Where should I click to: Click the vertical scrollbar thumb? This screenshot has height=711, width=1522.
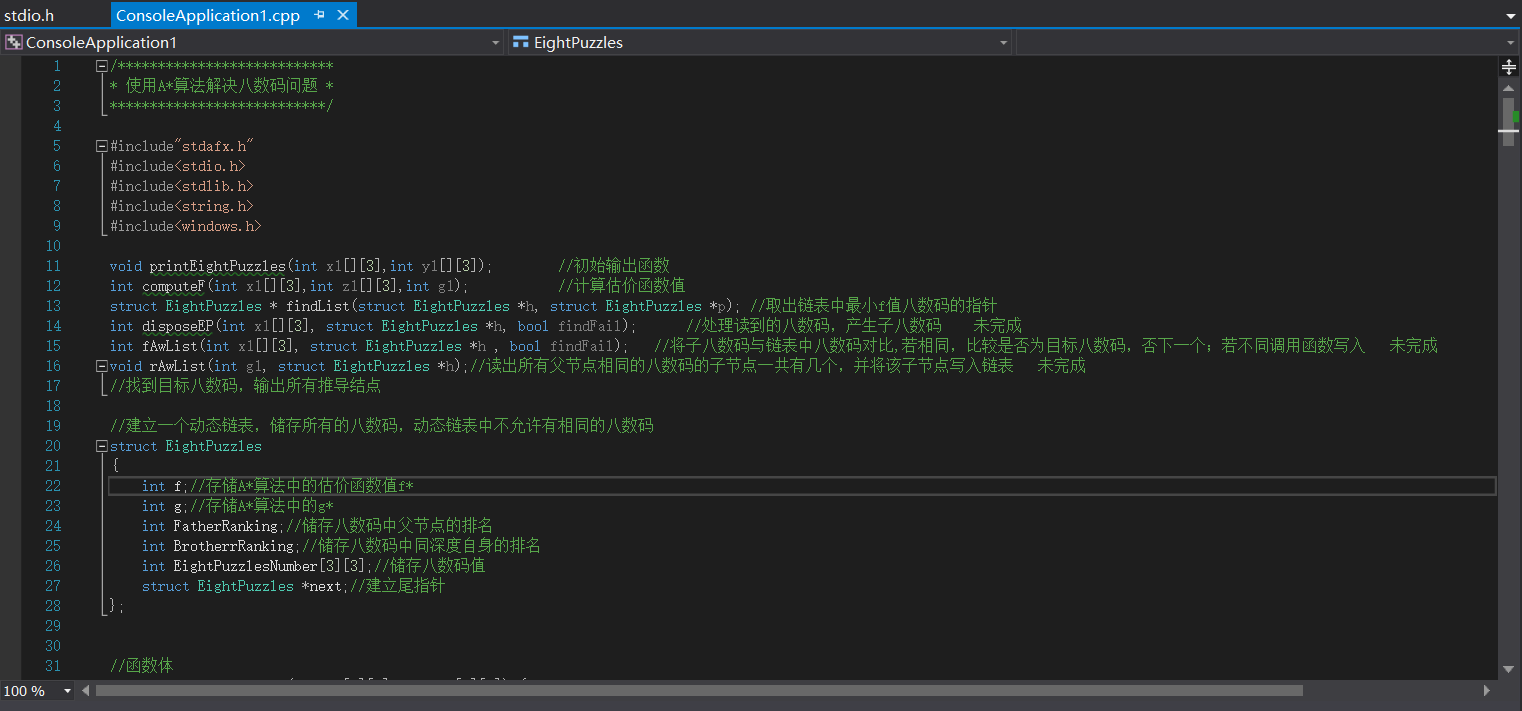click(x=1509, y=121)
